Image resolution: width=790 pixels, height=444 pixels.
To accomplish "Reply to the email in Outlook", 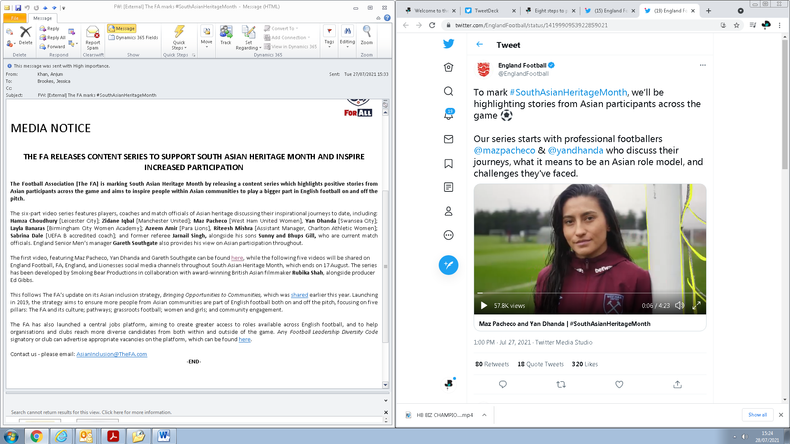I will (49, 29).
